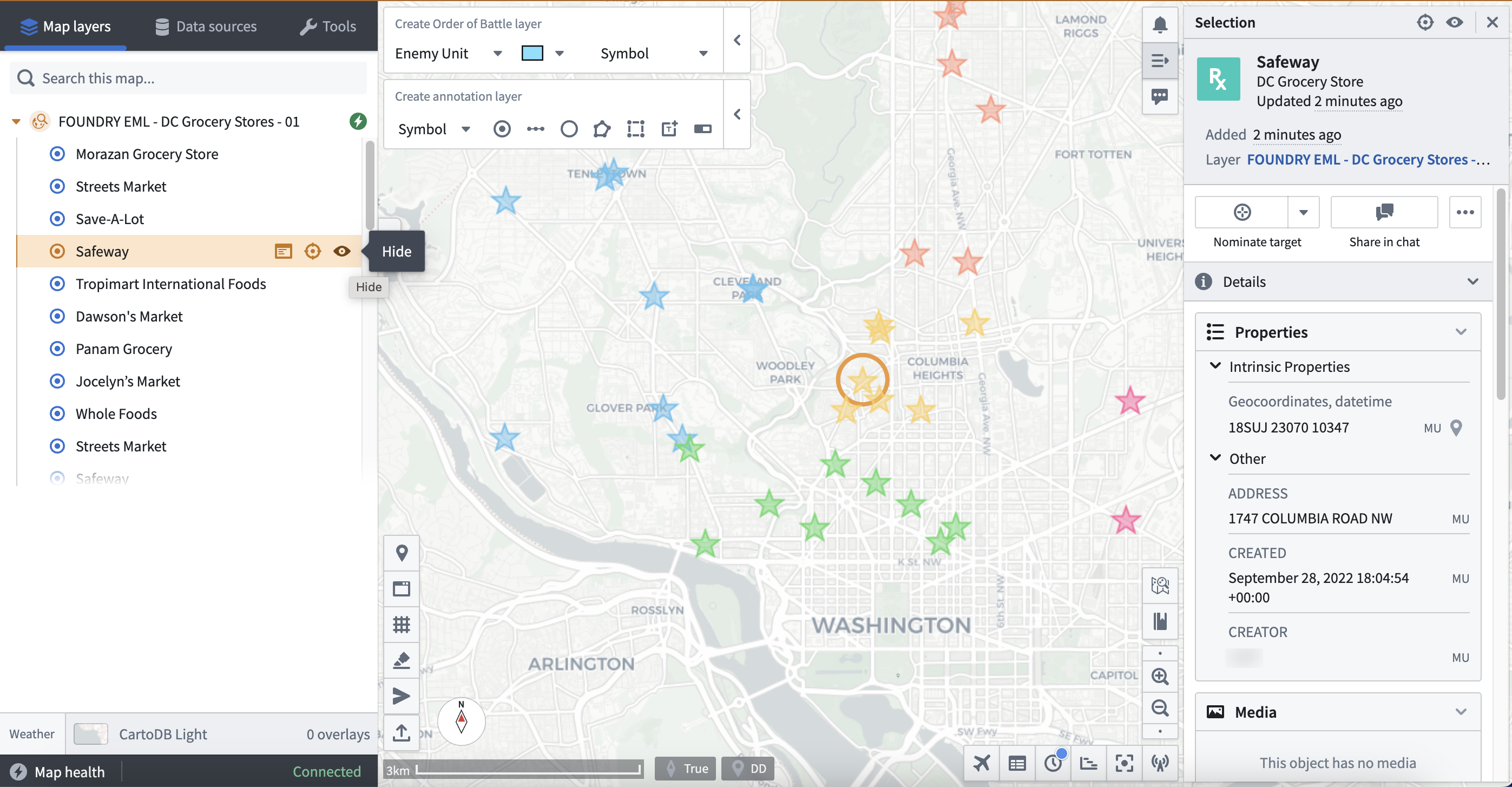Image resolution: width=1512 pixels, height=787 pixels.
Task: Toggle Save-A-Lot layer radio marker
Action: click(x=57, y=219)
